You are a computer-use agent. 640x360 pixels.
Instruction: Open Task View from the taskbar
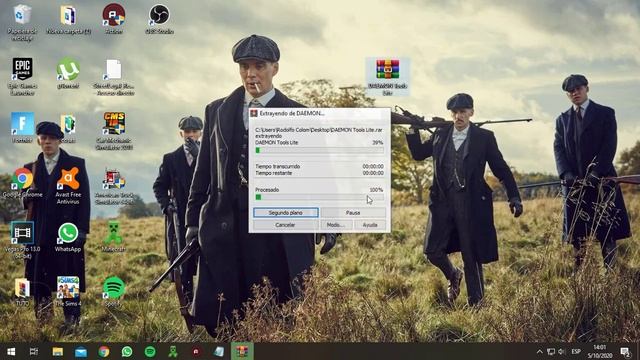[x=34, y=351]
